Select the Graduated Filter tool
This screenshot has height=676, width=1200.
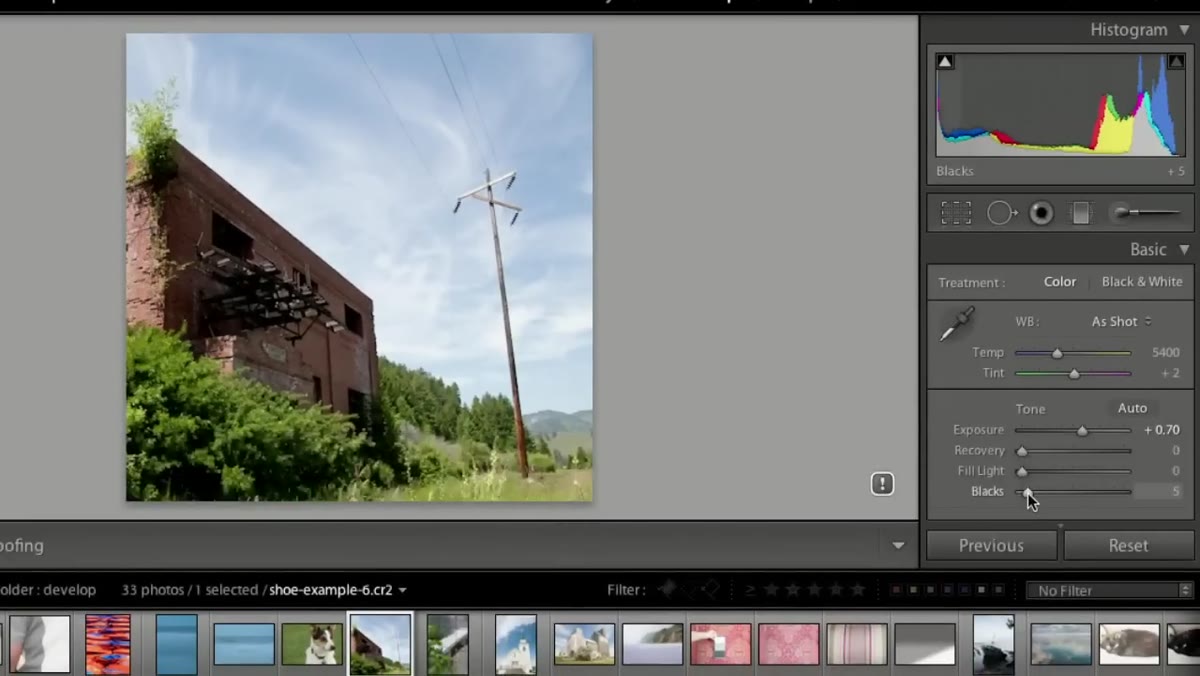click(1081, 213)
